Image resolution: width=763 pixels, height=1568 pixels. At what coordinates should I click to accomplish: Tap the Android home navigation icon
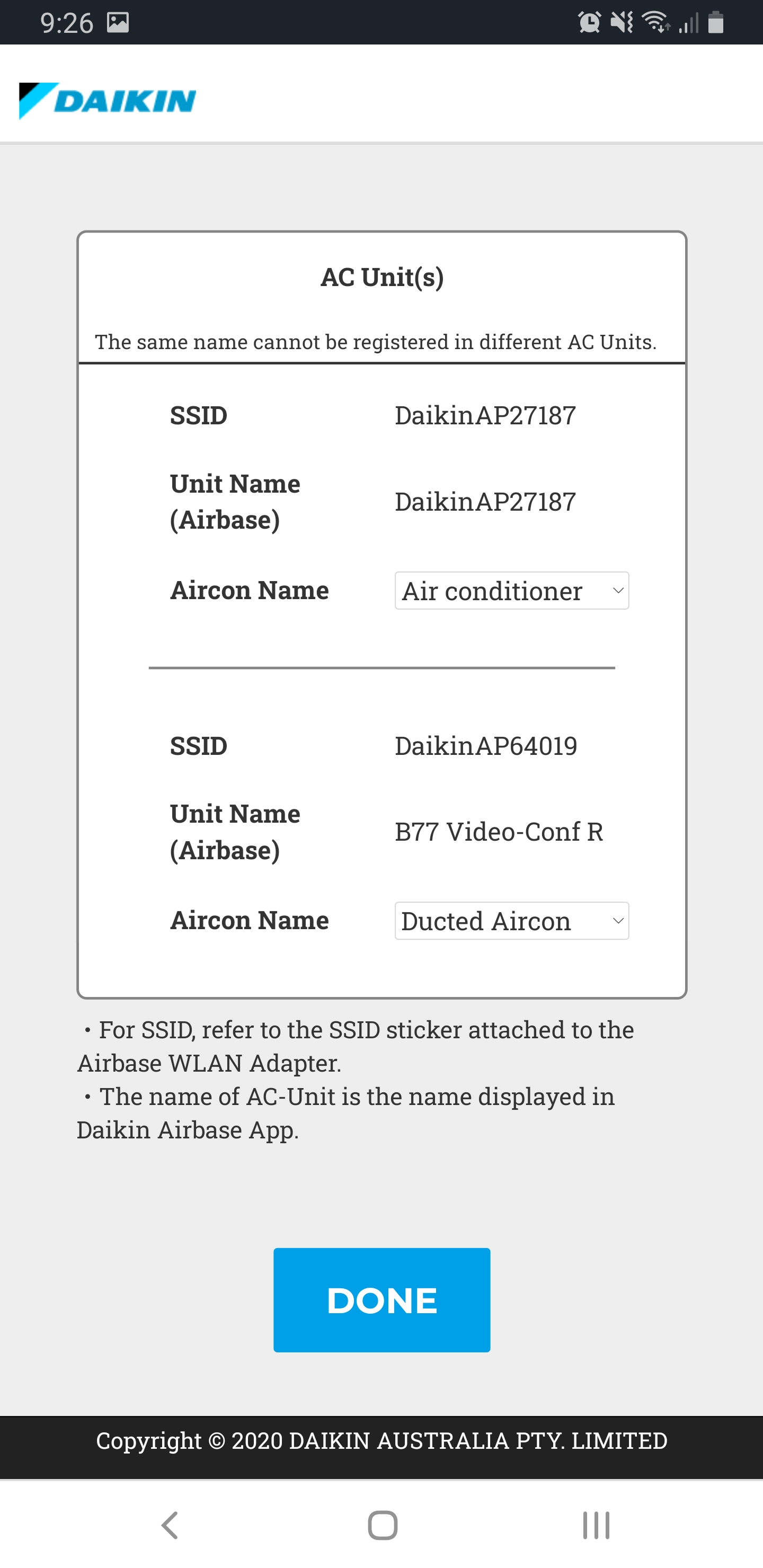click(x=383, y=1526)
